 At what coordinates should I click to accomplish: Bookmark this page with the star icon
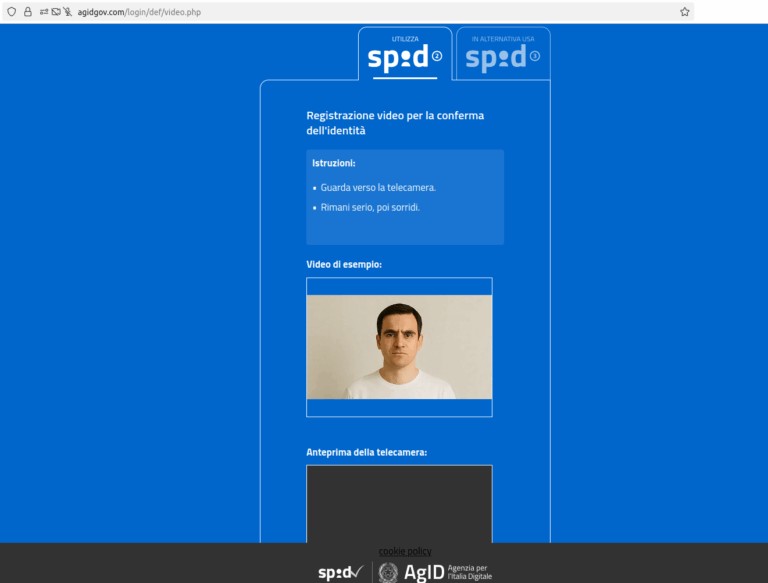tap(684, 12)
